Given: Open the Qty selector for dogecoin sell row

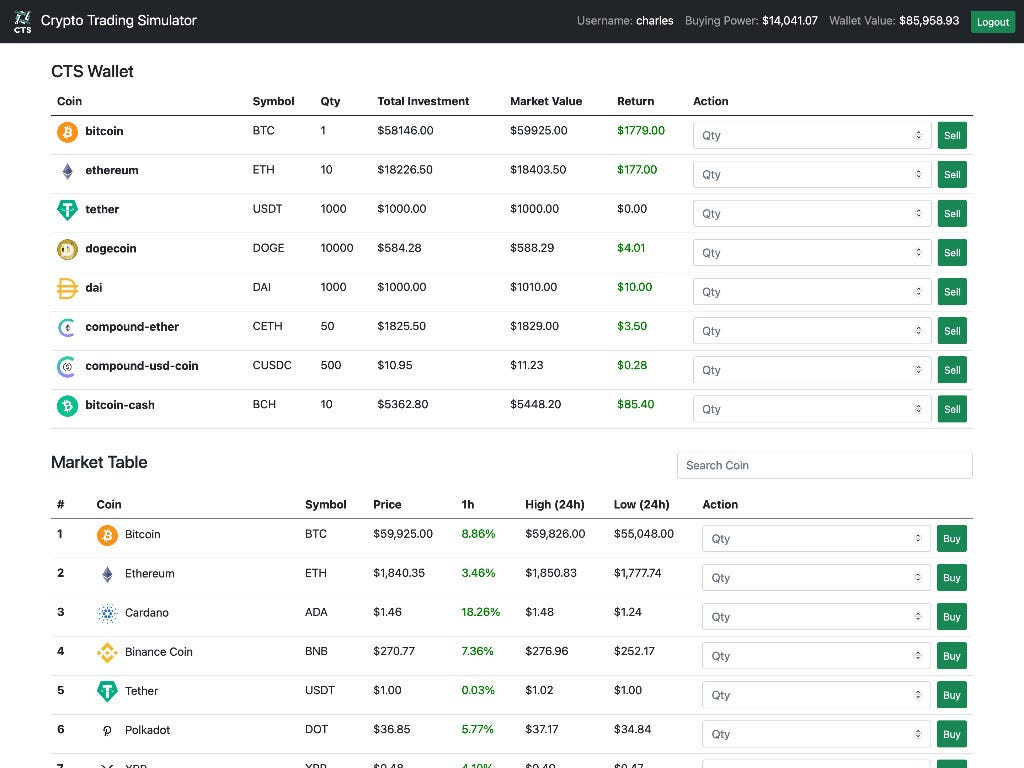Looking at the screenshot, I should (x=811, y=252).
